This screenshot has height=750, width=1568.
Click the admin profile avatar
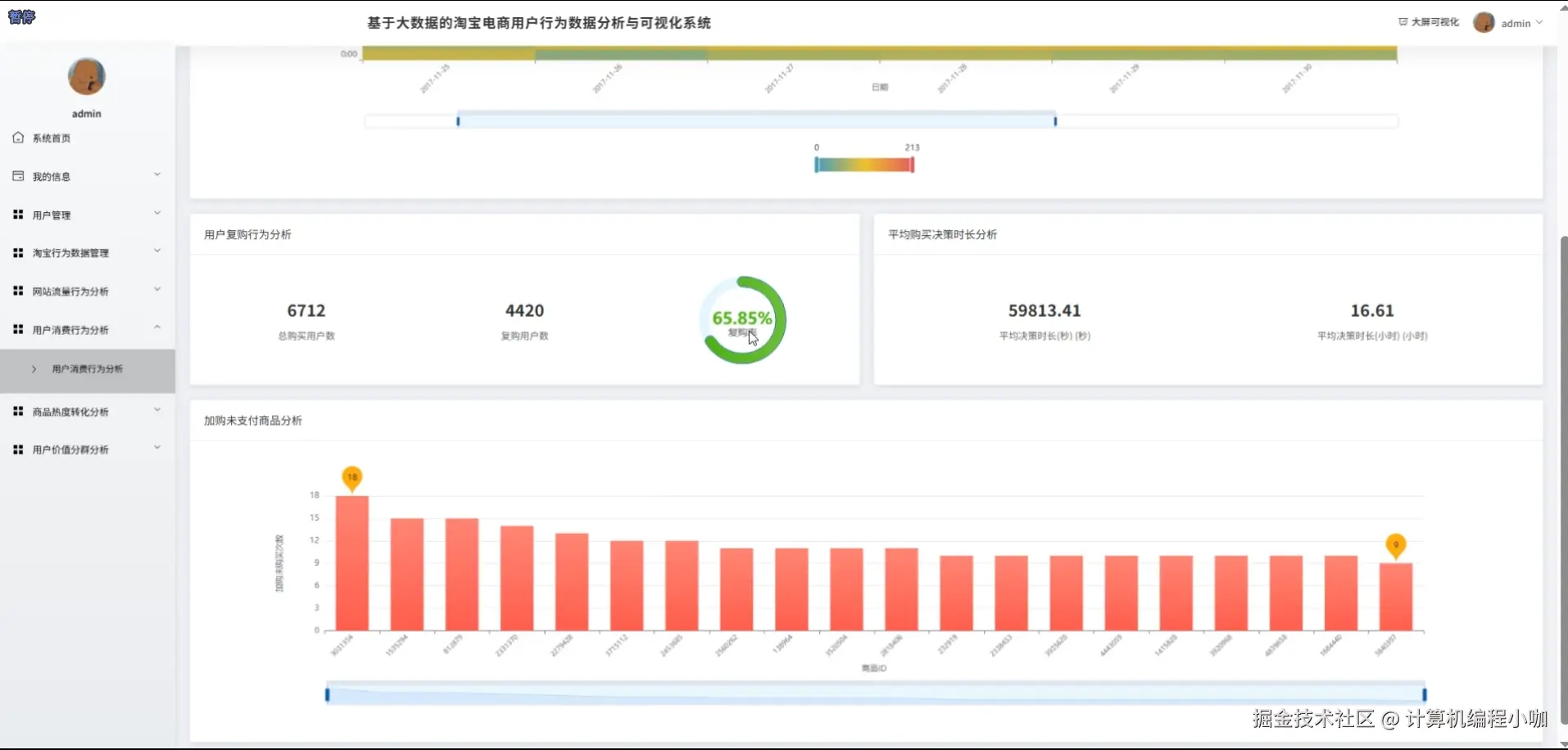[x=1484, y=22]
